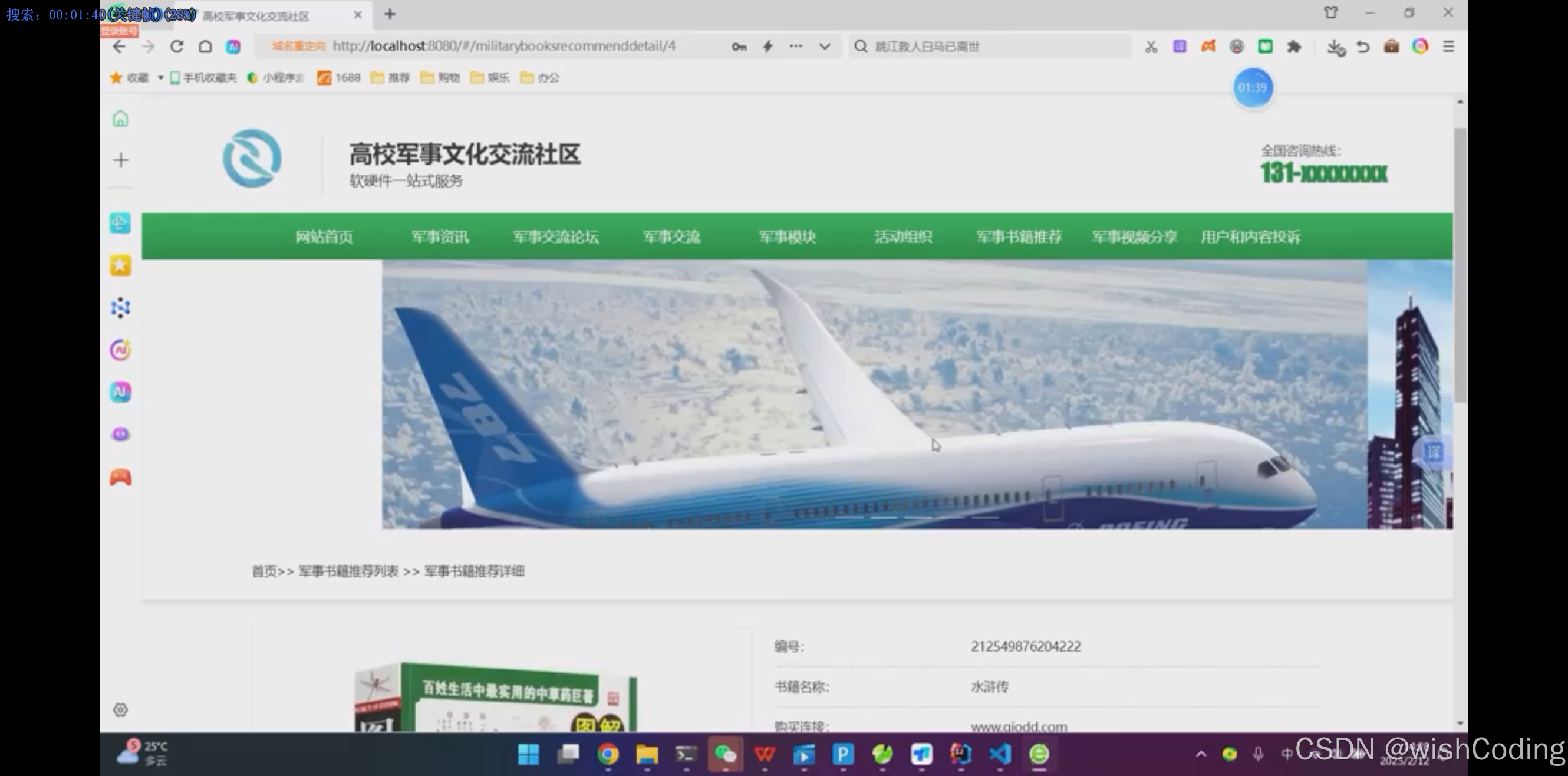This screenshot has height=776, width=1568.
Task: Go back with browser back arrow
Action: click(119, 47)
